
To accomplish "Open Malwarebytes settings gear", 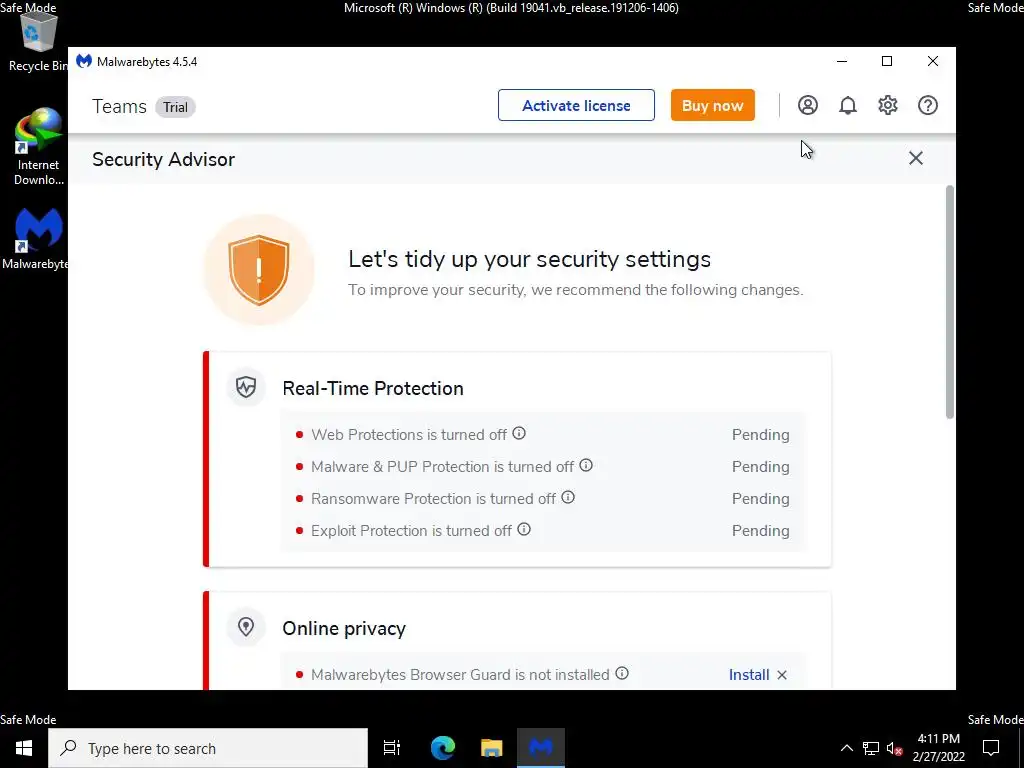I will click(888, 105).
